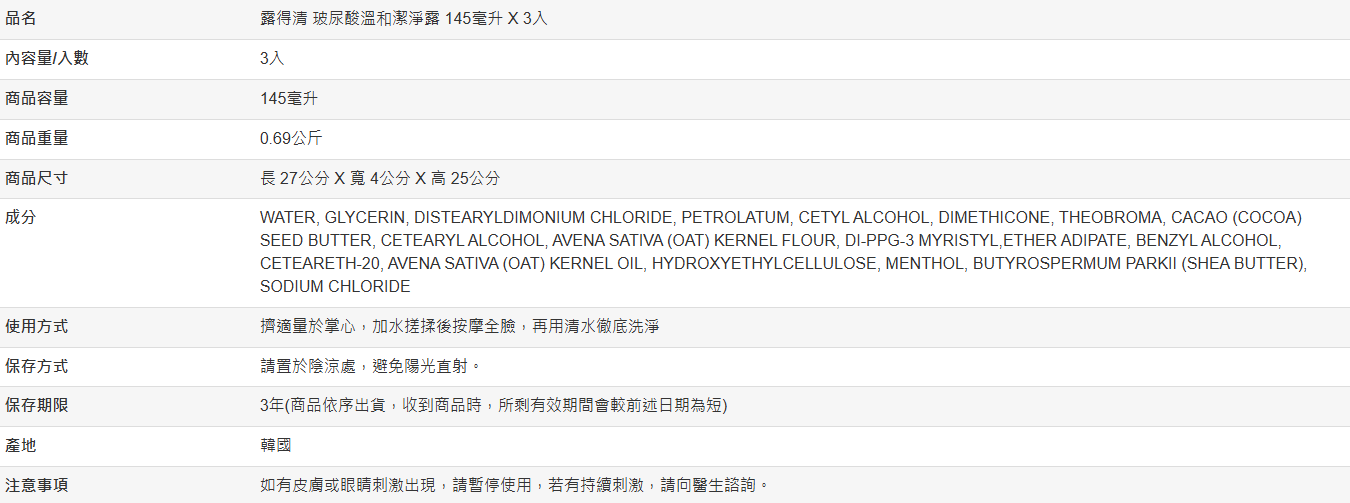Click the 產地 label
This screenshot has width=1350, height=503.
21,445
